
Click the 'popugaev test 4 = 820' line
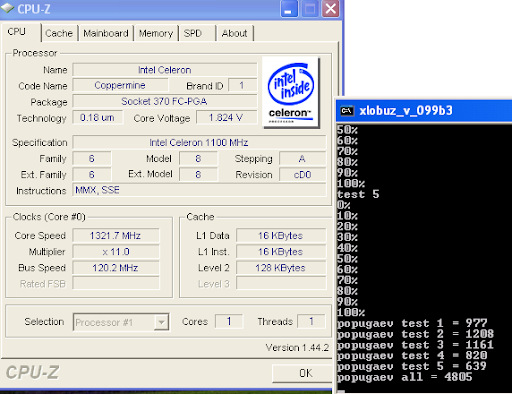412,355
